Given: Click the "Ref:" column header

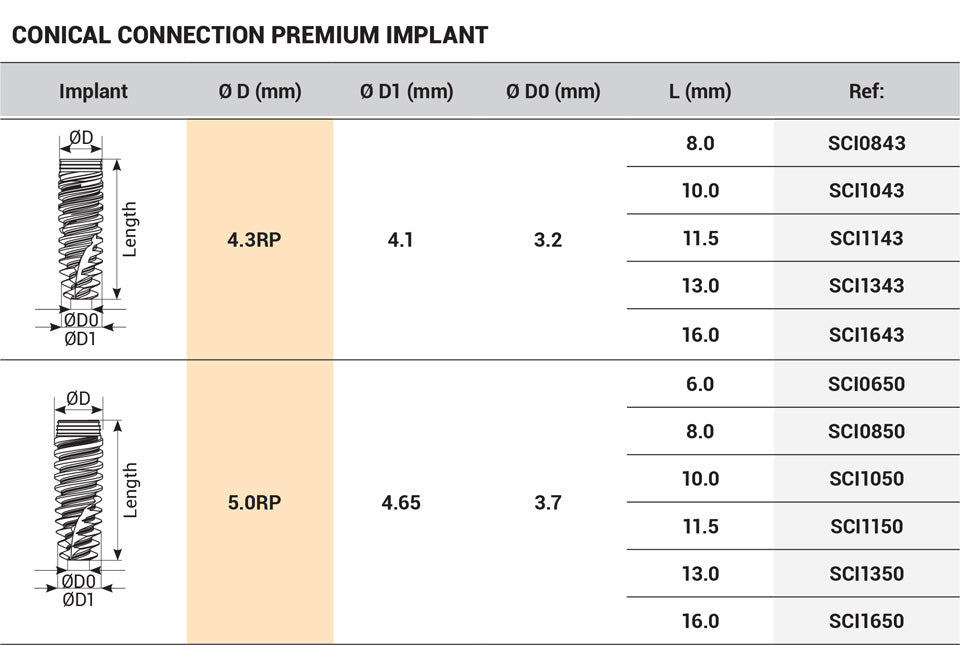Looking at the screenshot, I should pos(866,92).
